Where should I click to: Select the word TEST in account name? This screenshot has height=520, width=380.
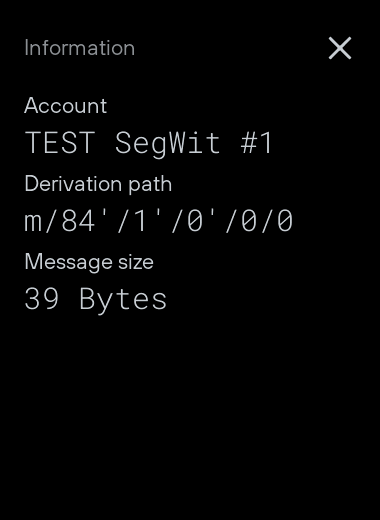point(60,143)
